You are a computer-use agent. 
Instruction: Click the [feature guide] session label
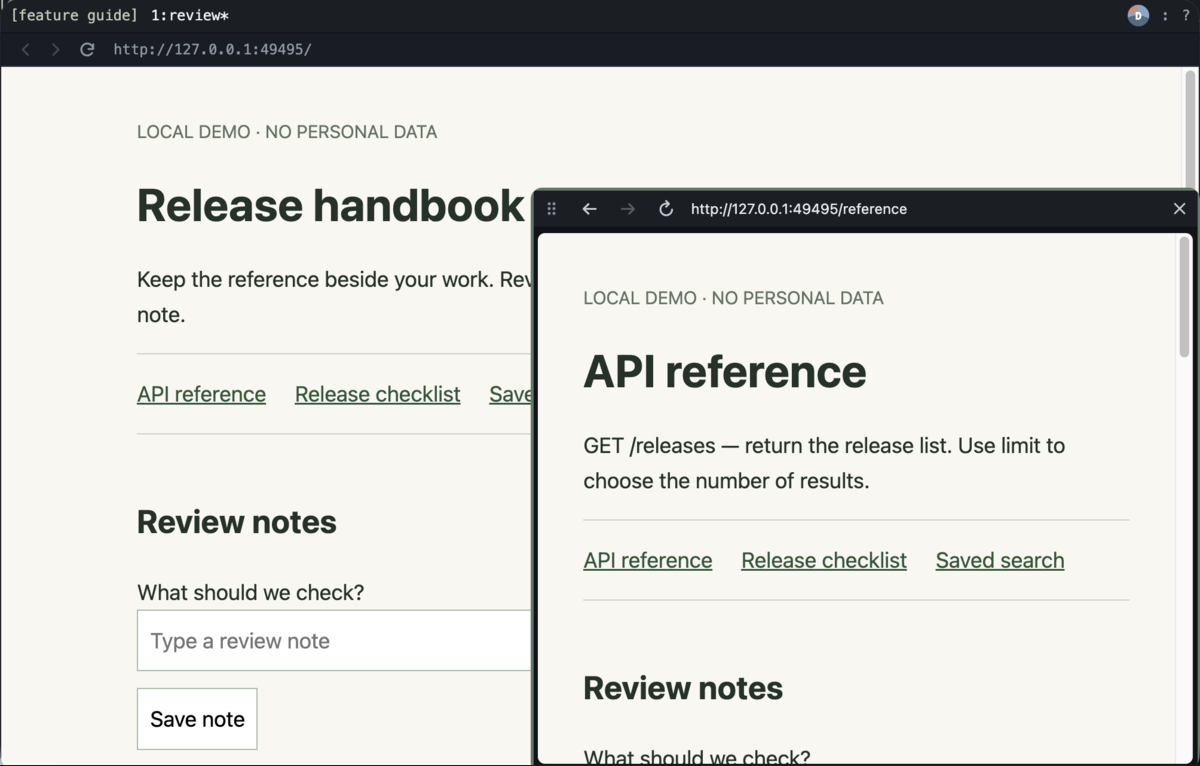(74, 15)
